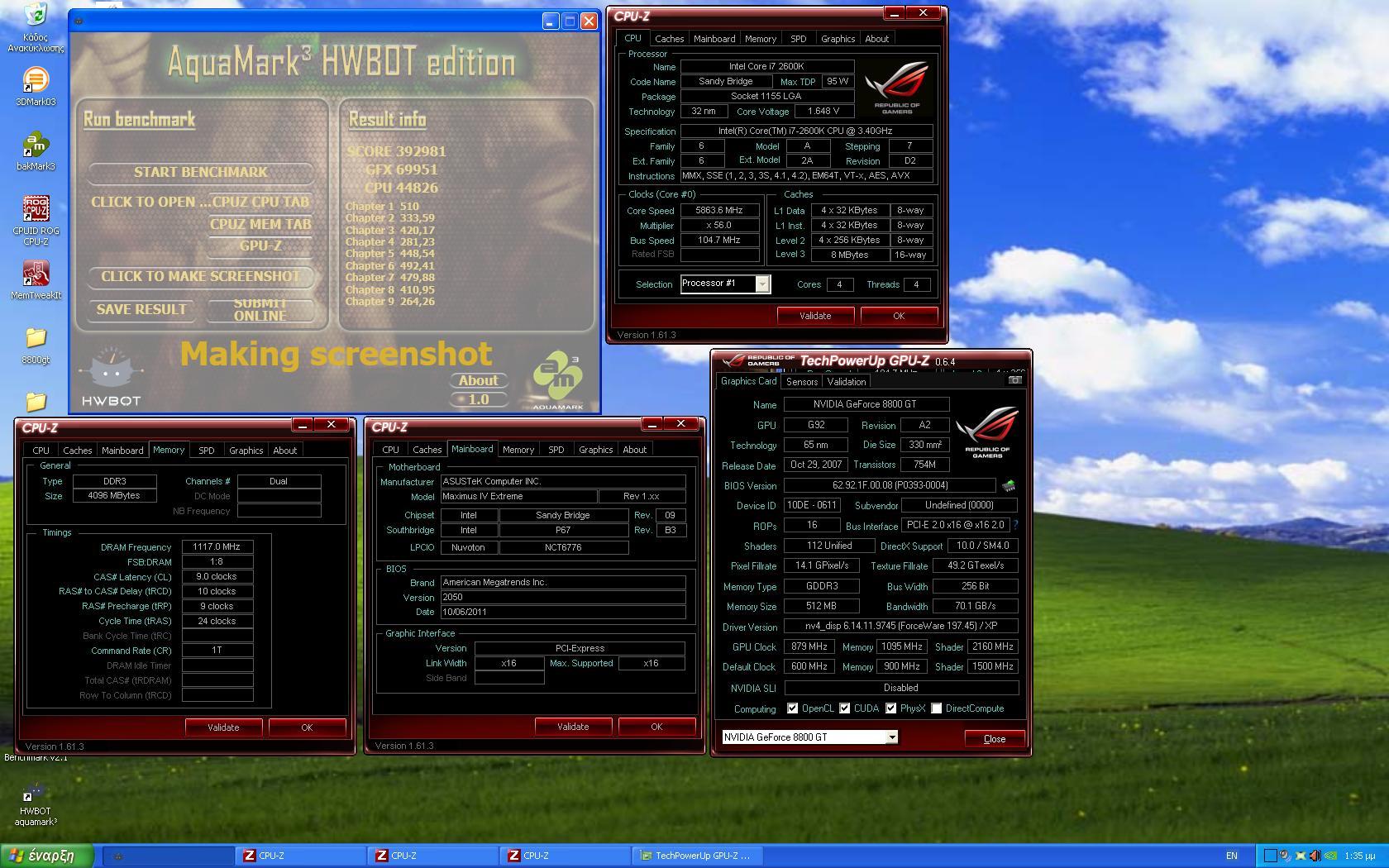Click the AquaMark logo in the benchmark window
This screenshot has width=1389, height=868.
point(557,380)
